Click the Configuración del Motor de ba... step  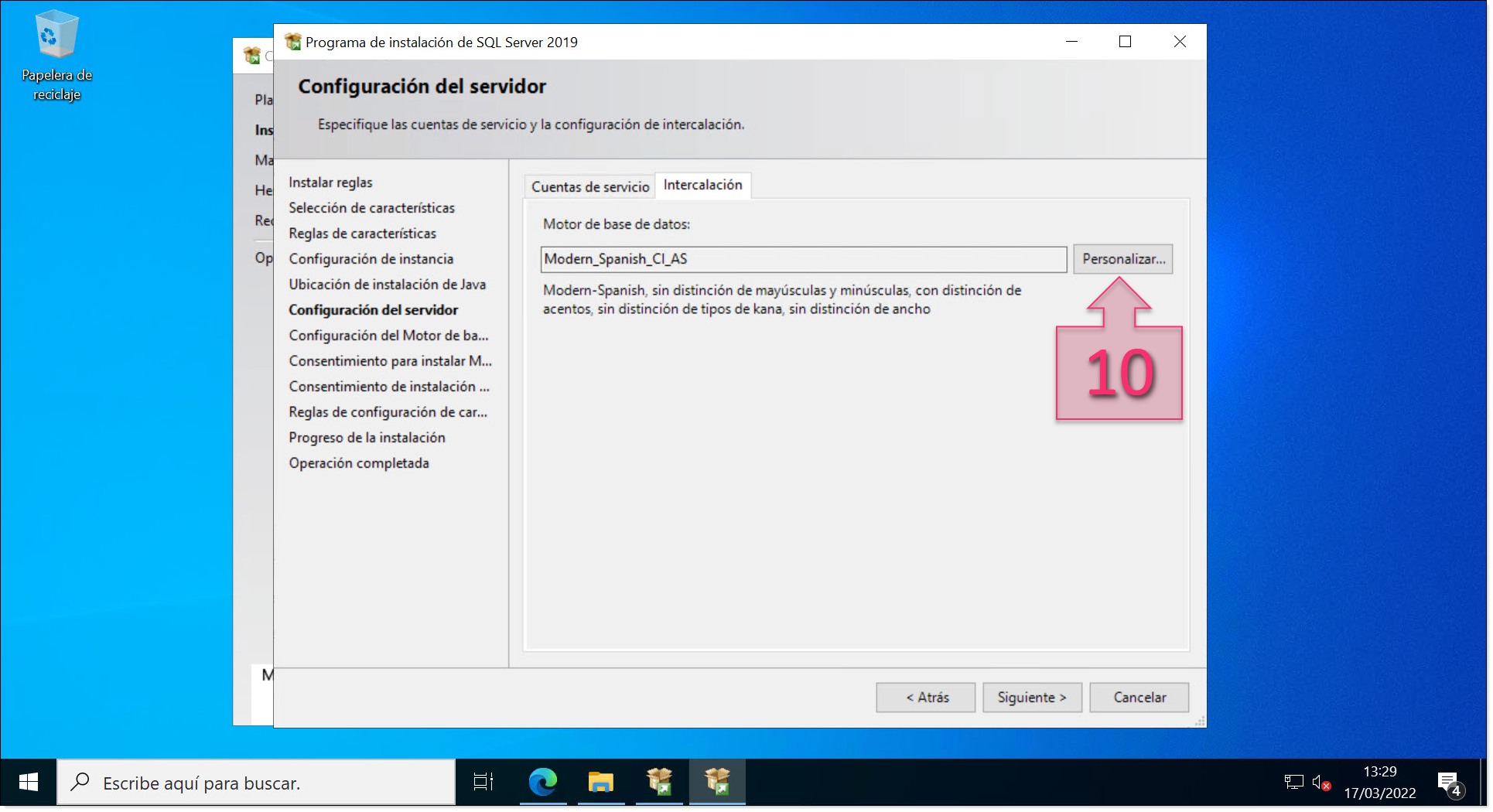tap(389, 336)
